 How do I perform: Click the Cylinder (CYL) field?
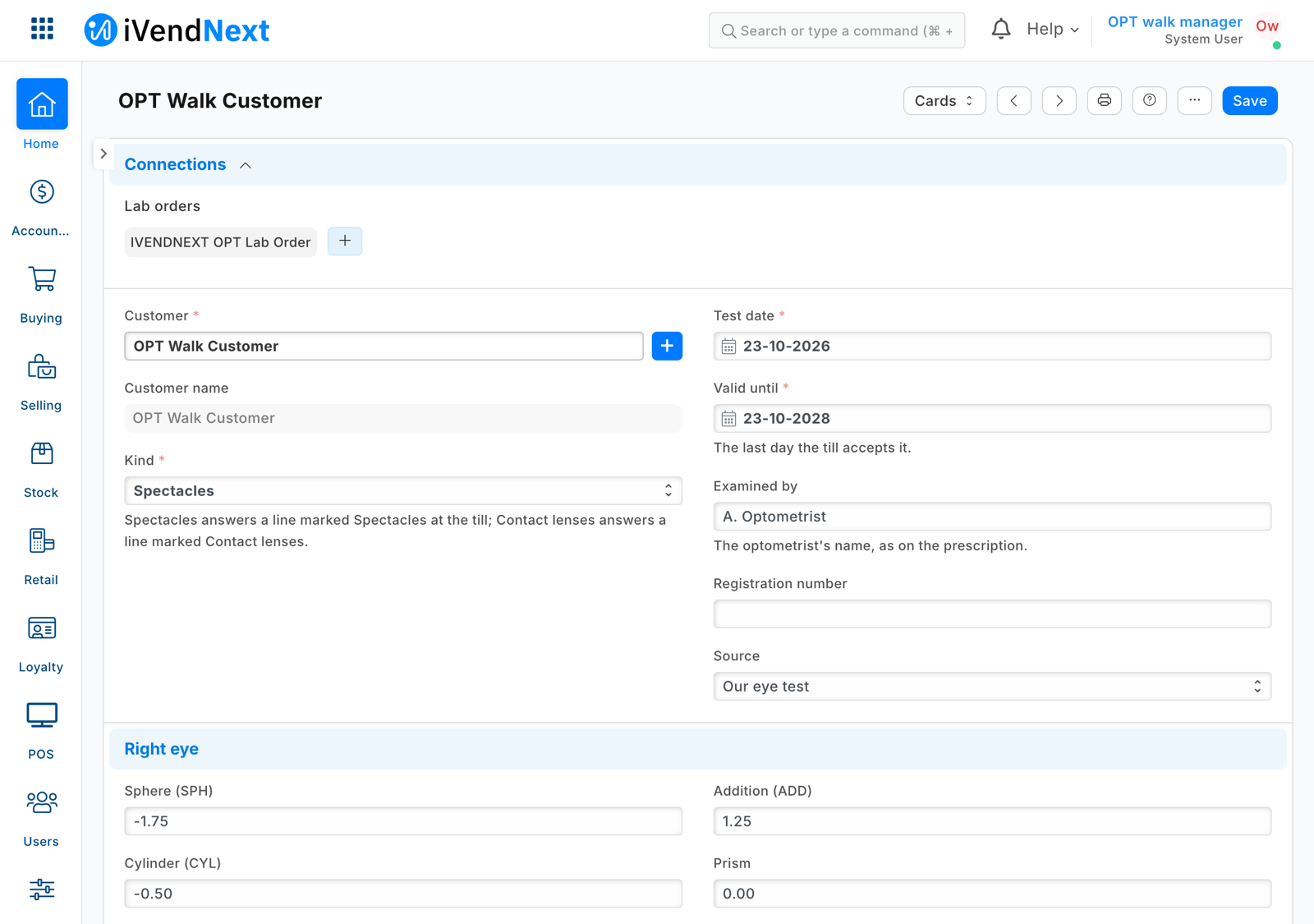pyautogui.click(x=403, y=893)
